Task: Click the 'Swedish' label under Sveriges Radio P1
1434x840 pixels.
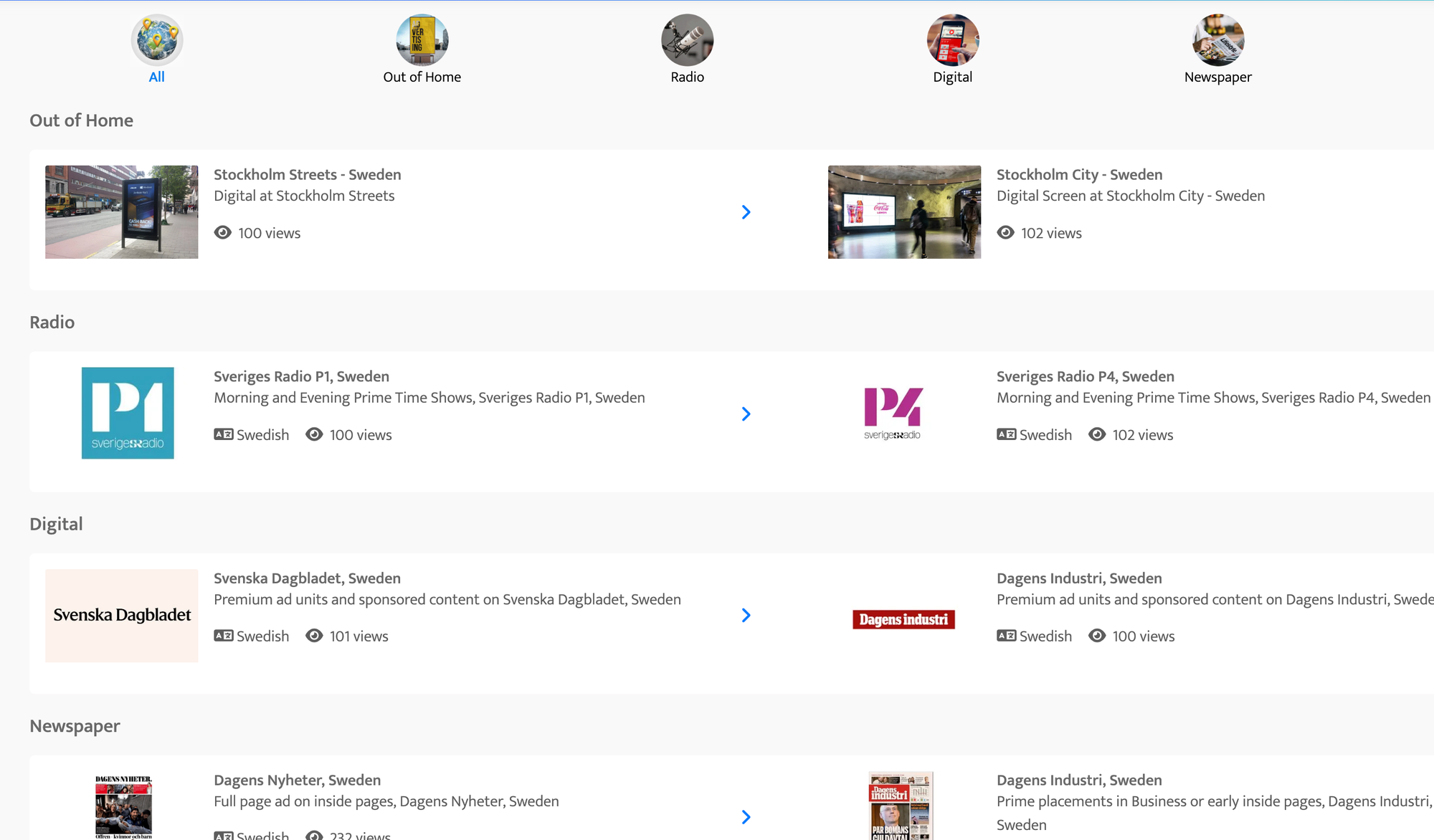Action: click(263, 435)
